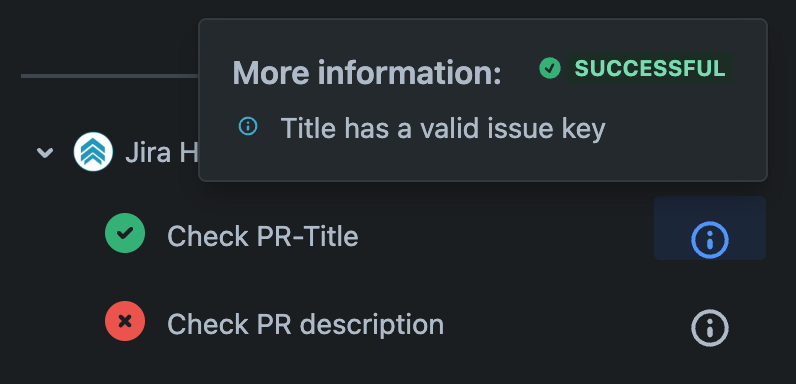Image resolution: width=796 pixels, height=384 pixels.
Task: Click the horizontal divider line above checks
Action: click(x=109, y=76)
